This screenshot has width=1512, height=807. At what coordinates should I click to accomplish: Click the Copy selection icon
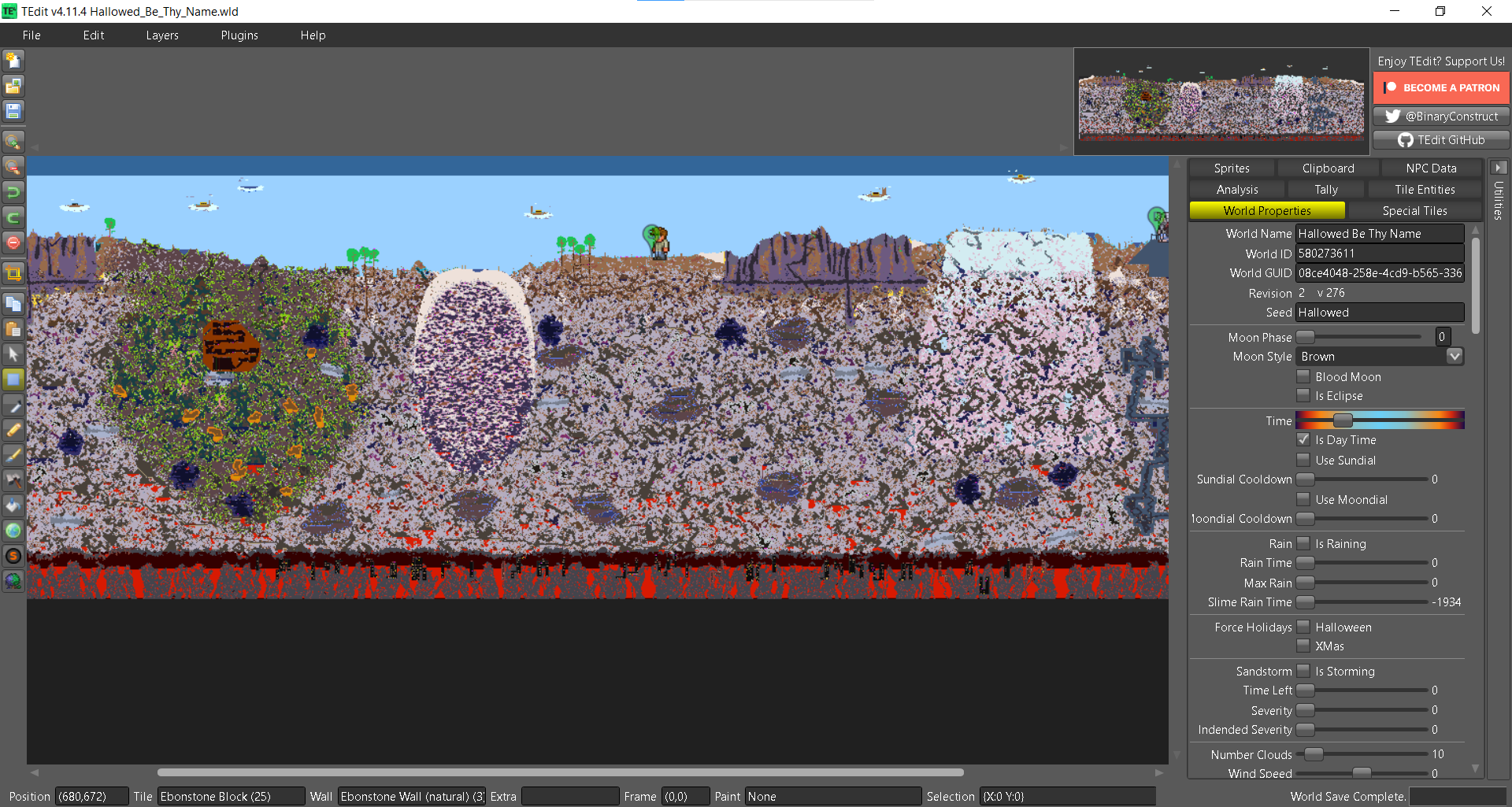13,304
